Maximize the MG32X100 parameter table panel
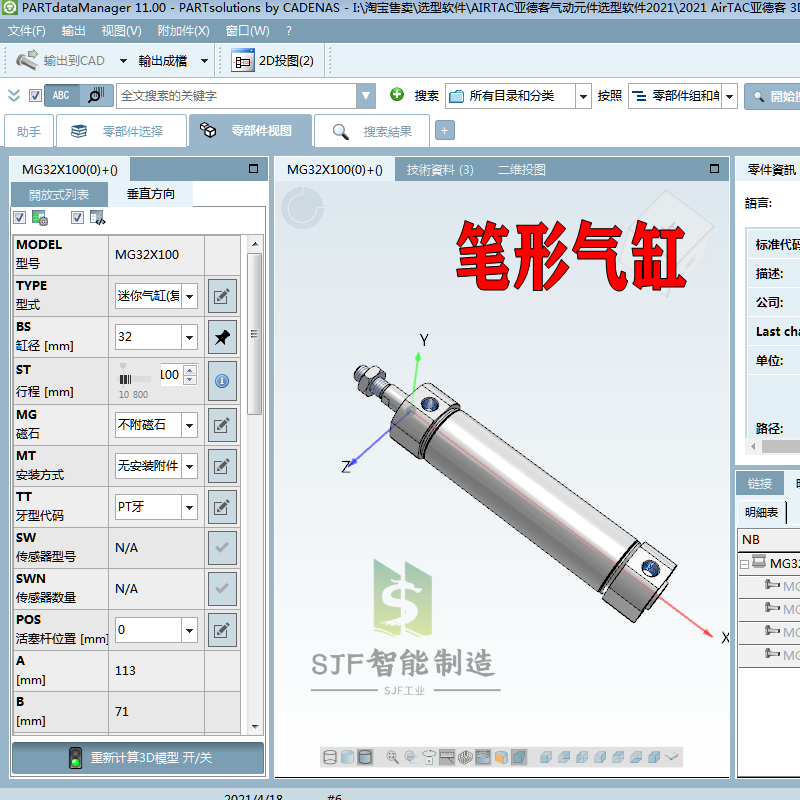The image size is (800, 800). pos(253,169)
